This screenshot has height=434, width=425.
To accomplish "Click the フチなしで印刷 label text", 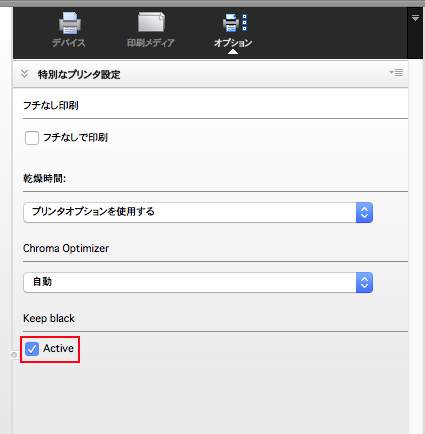I will pos(75,138).
